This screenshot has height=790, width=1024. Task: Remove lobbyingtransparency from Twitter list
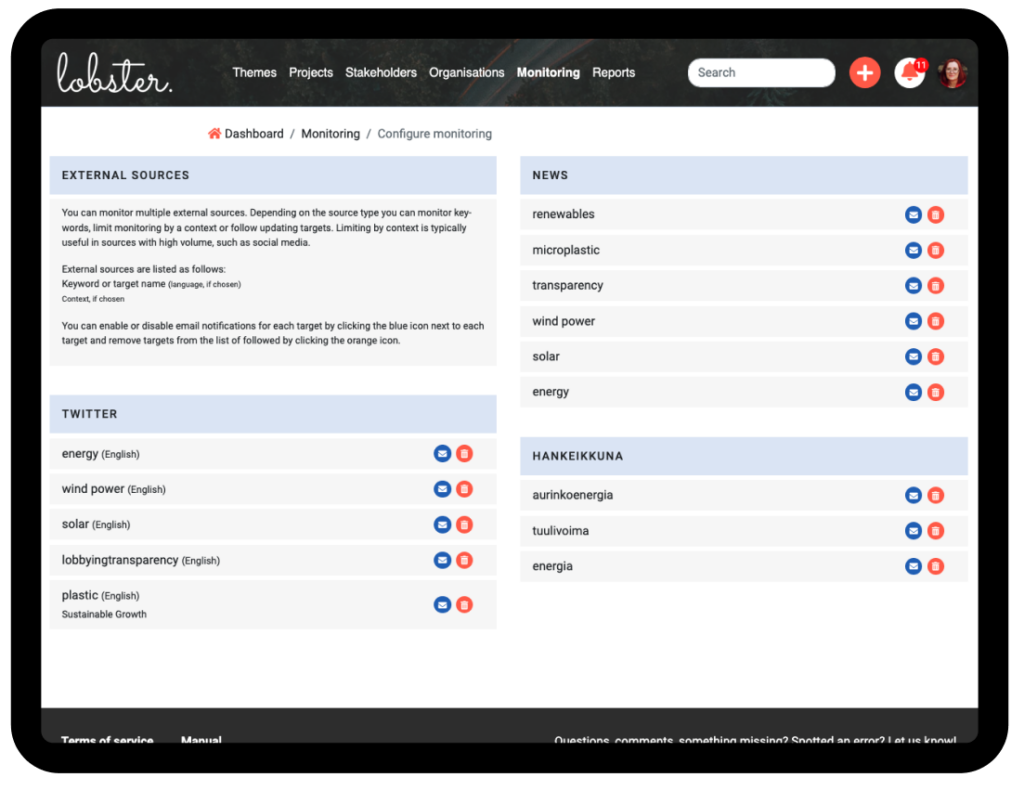click(x=464, y=560)
